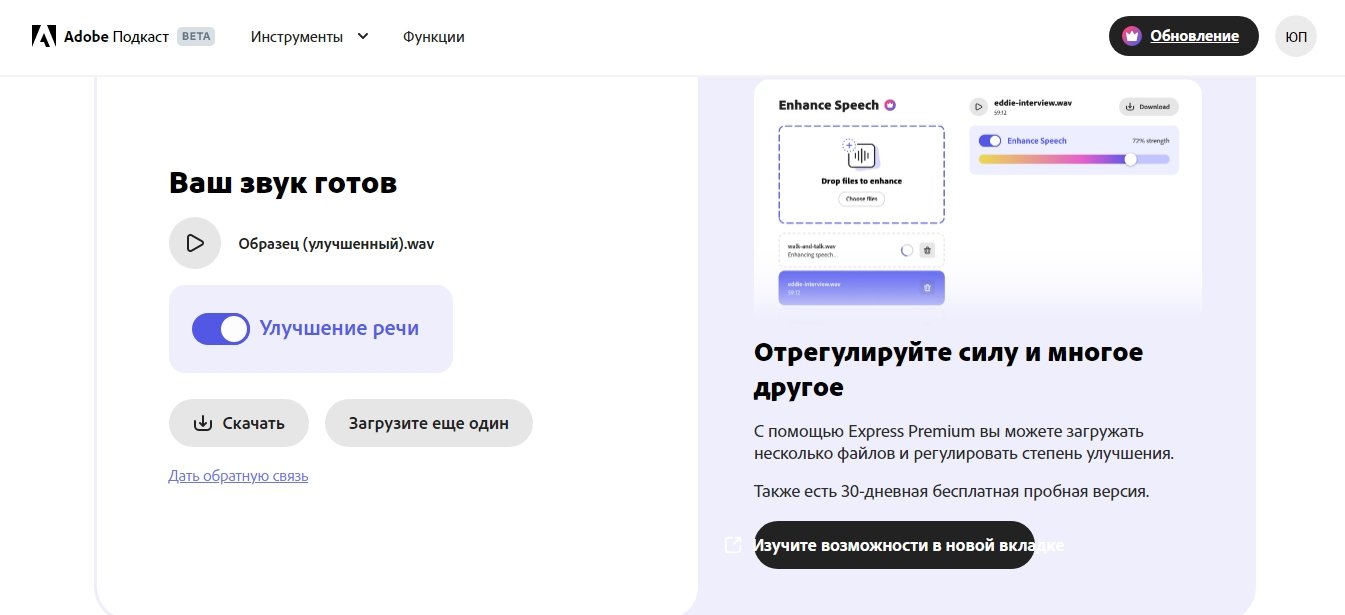
Task: Click the play icon beside eddie-interview.wav title
Action: [x=978, y=106]
